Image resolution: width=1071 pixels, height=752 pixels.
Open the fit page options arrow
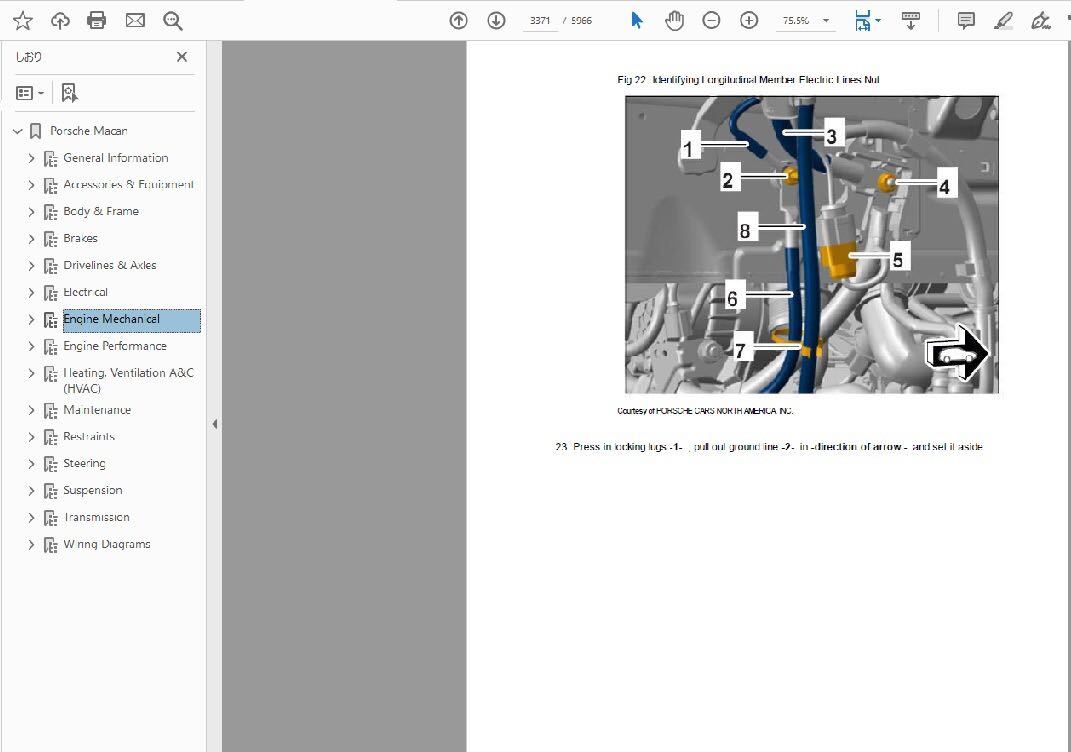coord(878,20)
